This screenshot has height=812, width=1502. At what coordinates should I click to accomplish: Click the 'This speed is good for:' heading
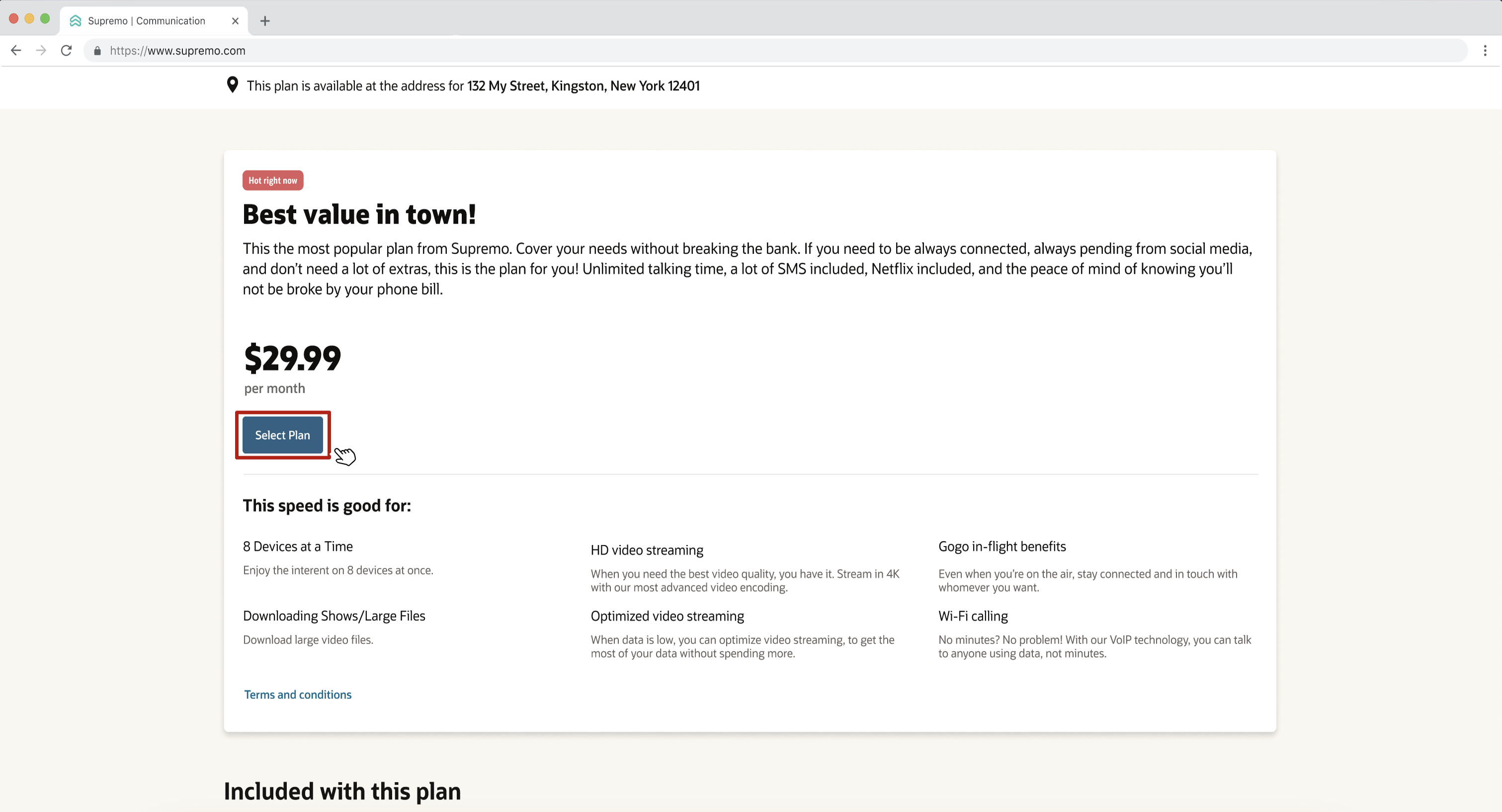[327, 505]
